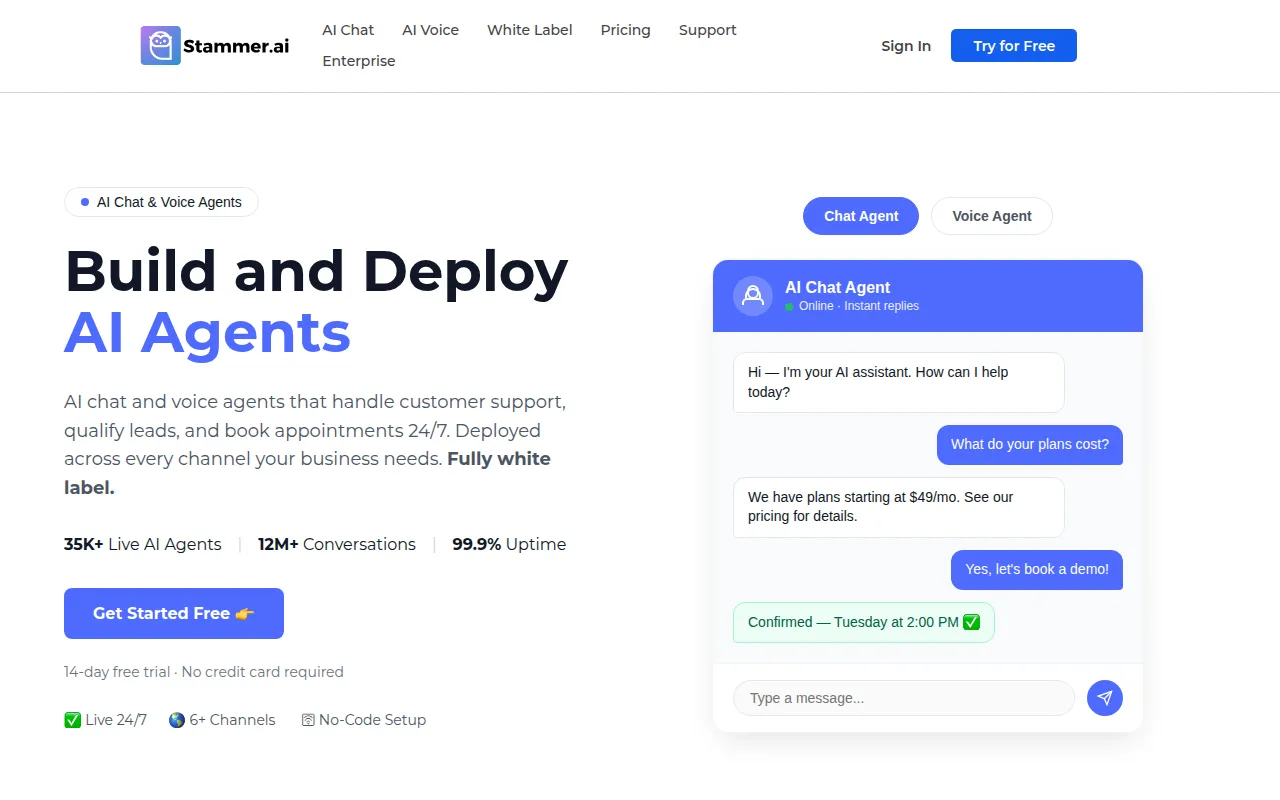Click the '99.9% Uptime' stat
The width and height of the screenshot is (1280, 800).
coord(509,545)
